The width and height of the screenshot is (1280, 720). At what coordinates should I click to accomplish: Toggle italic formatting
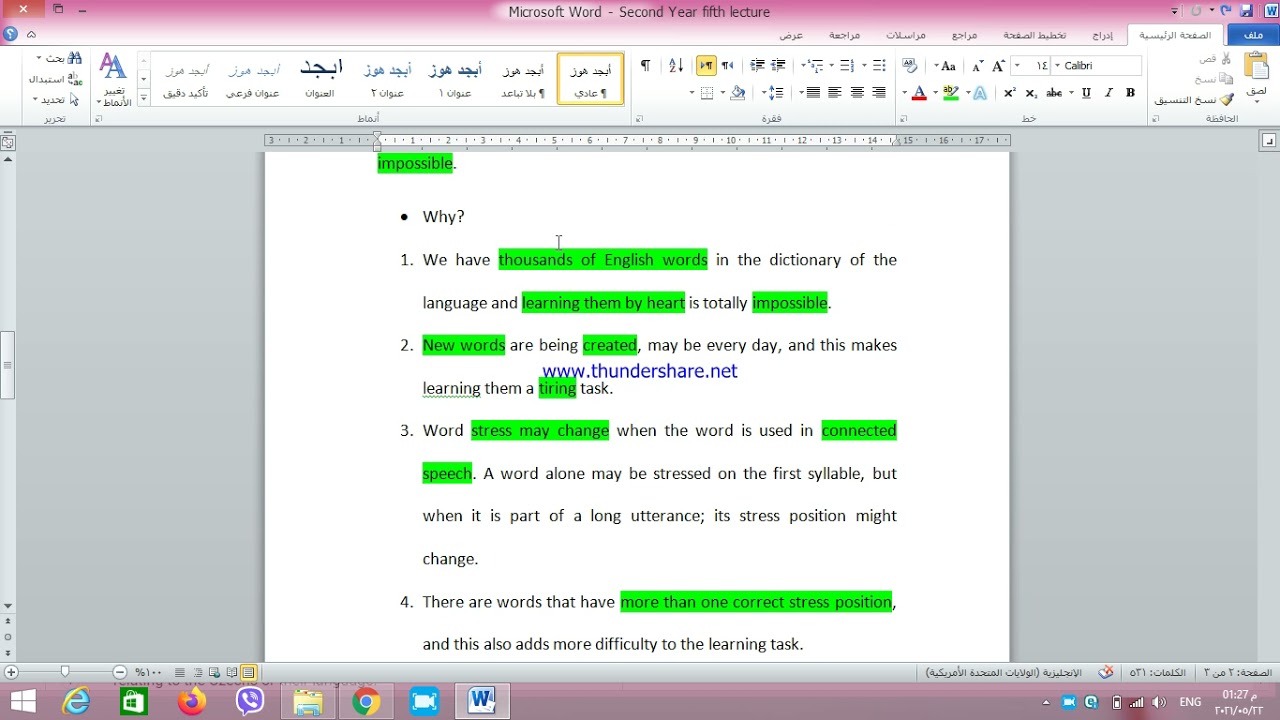click(x=1109, y=93)
